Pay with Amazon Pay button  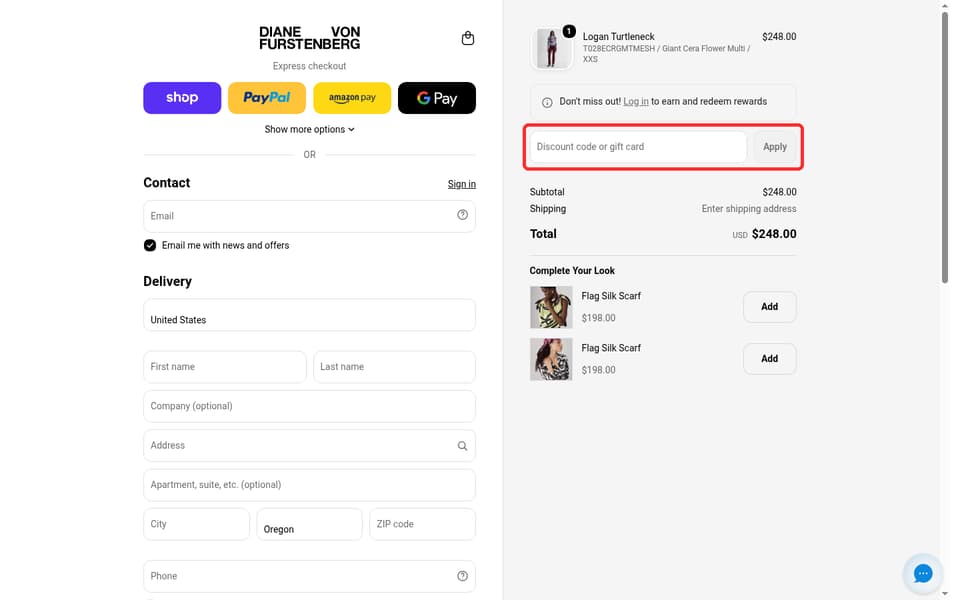click(352, 98)
